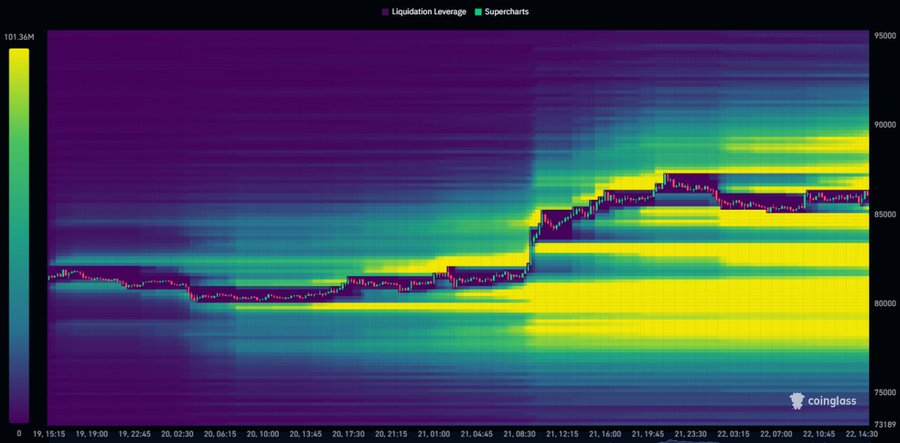This screenshot has height=443, width=900.
Task: Click the green Supercharts legend swatch
Action: click(x=478, y=11)
